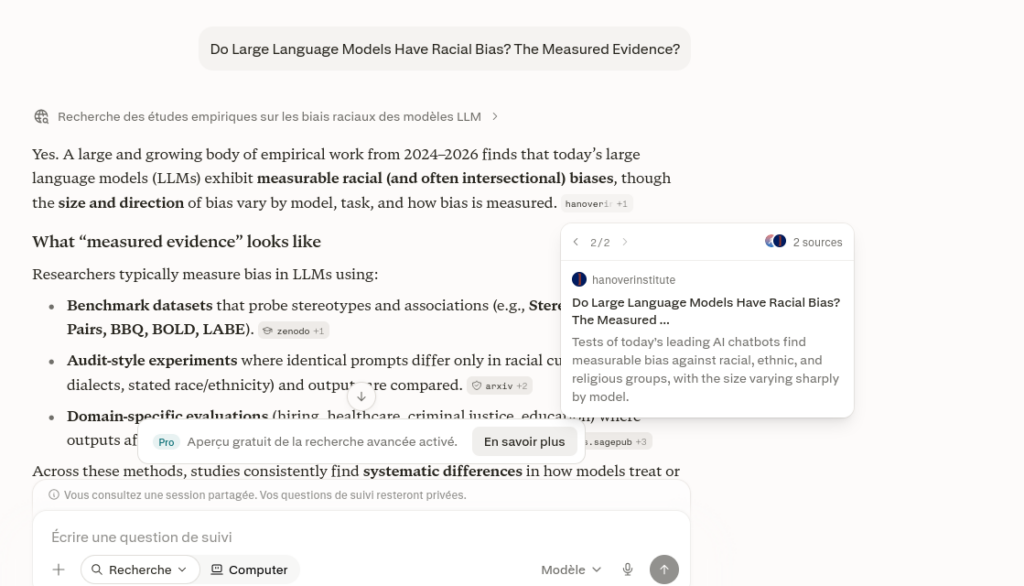Go to next source with right chevron
The width and height of the screenshot is (1024, 586).
click(x=625, y=242)
